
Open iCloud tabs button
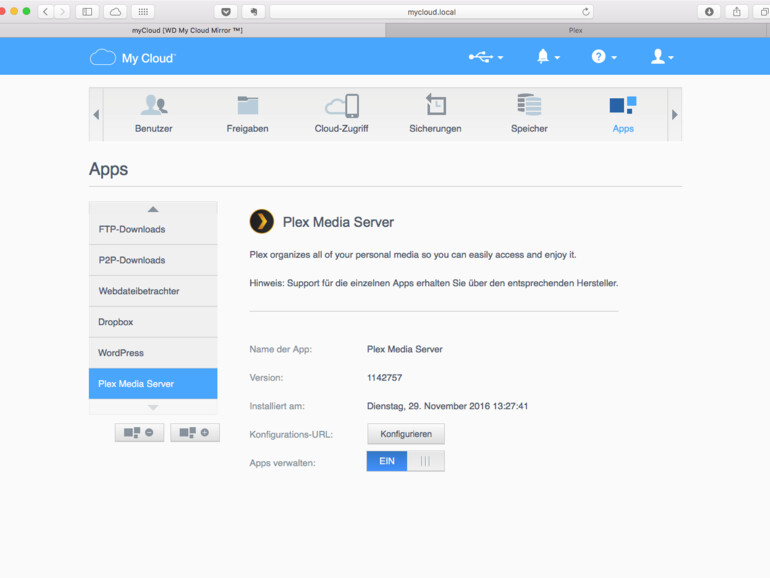click(115, 12)
